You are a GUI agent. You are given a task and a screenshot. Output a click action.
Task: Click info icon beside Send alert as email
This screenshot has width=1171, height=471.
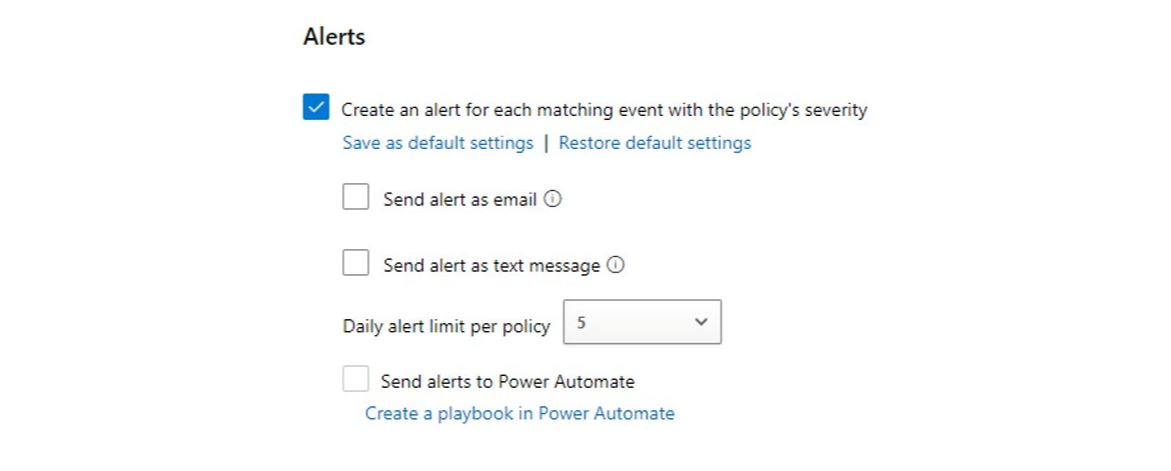click(x=553, y=199)
